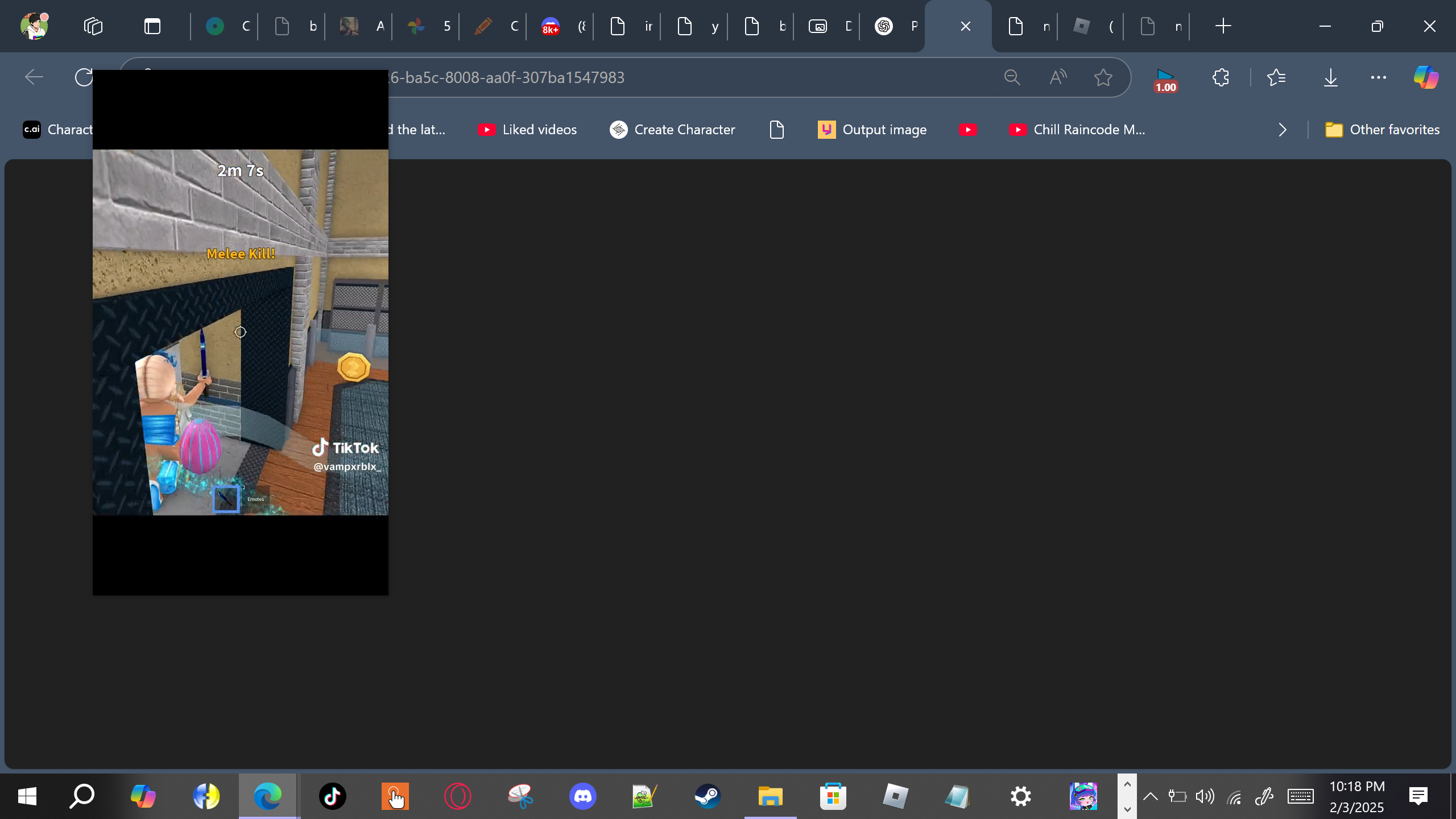The height and width of the screenshot is (819, 1456).
Task: Open the tab actions menu icon
Action: tap(152, 26)
